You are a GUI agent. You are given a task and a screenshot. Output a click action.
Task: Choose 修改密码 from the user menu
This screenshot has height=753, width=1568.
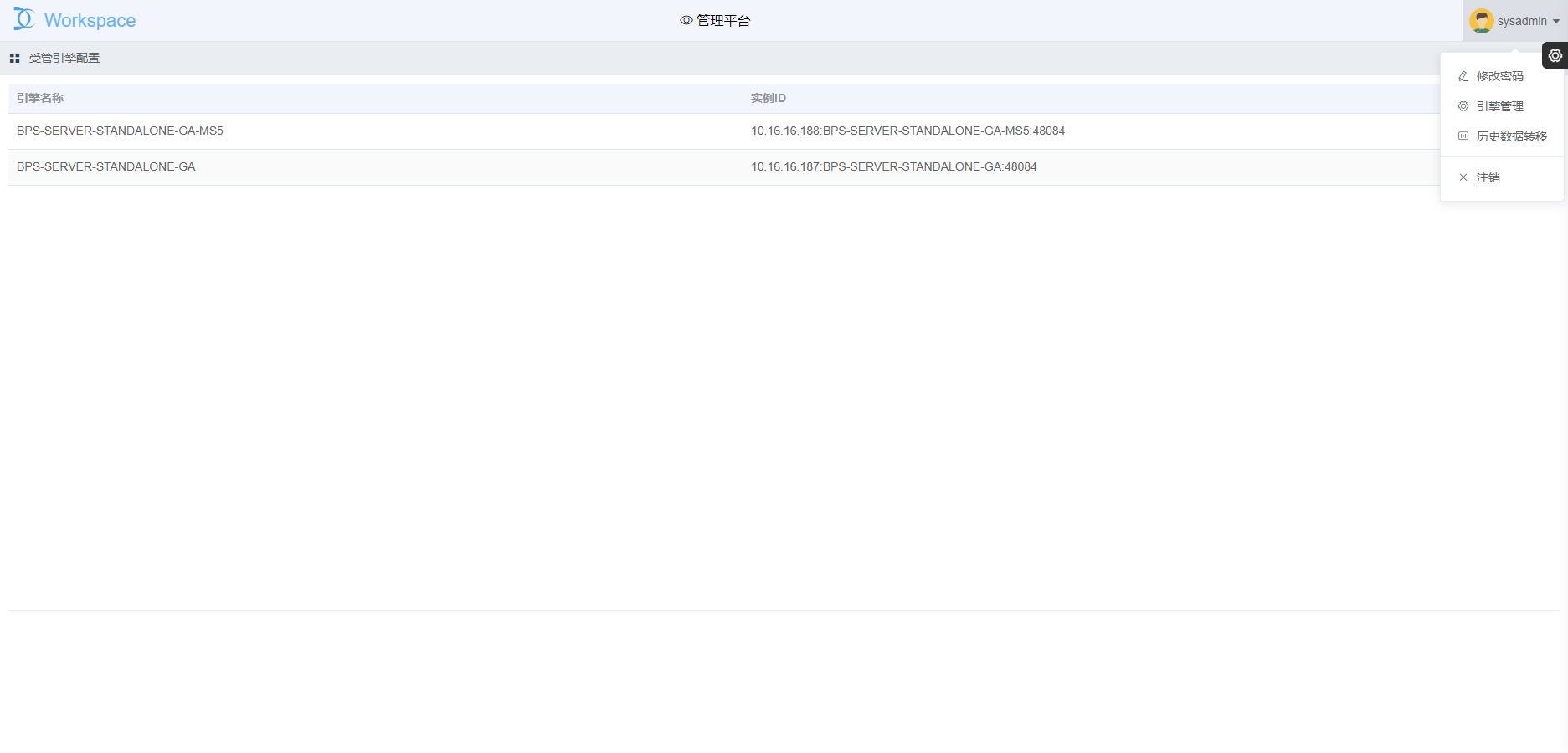[1499, 76]
